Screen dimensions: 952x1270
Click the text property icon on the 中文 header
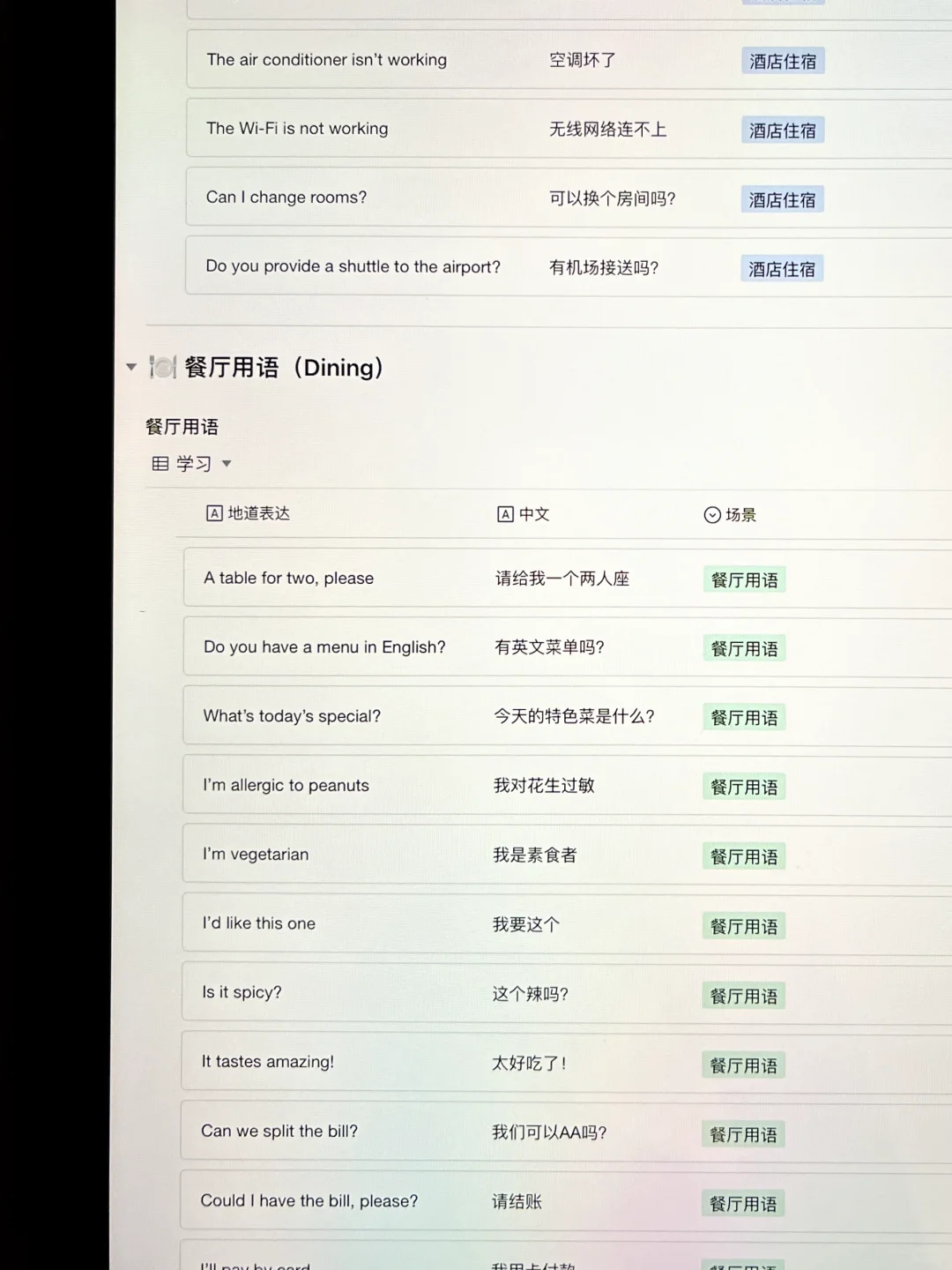(x=504, y=513)
